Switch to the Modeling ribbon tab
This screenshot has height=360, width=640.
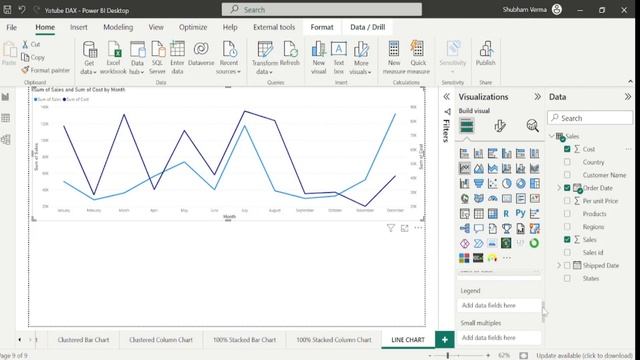tap(118, 27)
